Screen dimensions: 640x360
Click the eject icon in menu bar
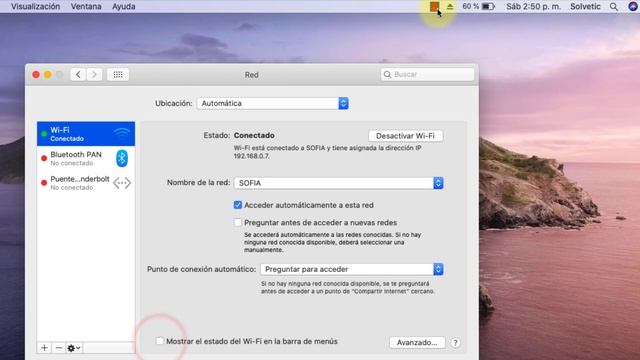point(450,7)
